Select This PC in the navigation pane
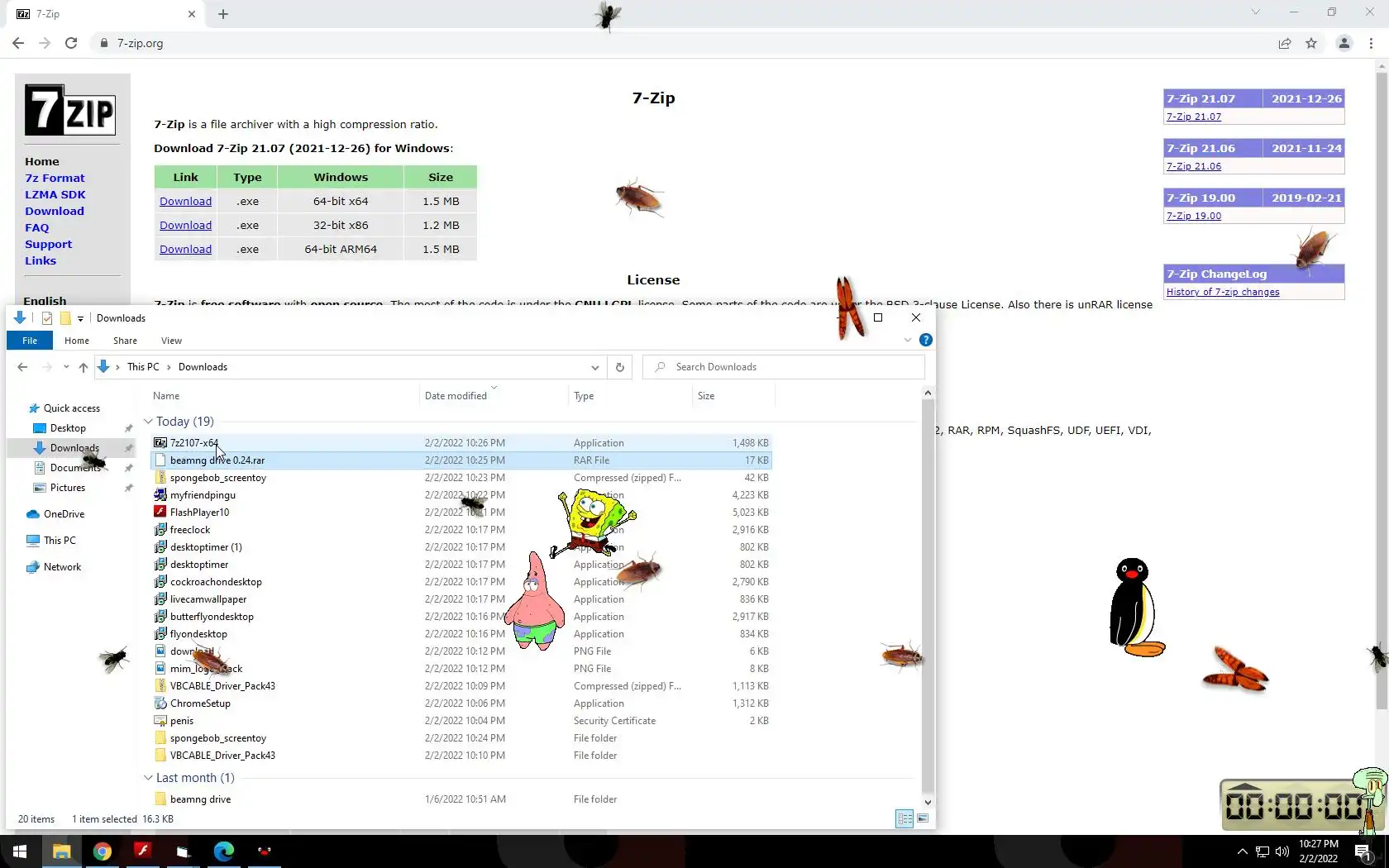The image size is (1389, 868). pos(60,541)
